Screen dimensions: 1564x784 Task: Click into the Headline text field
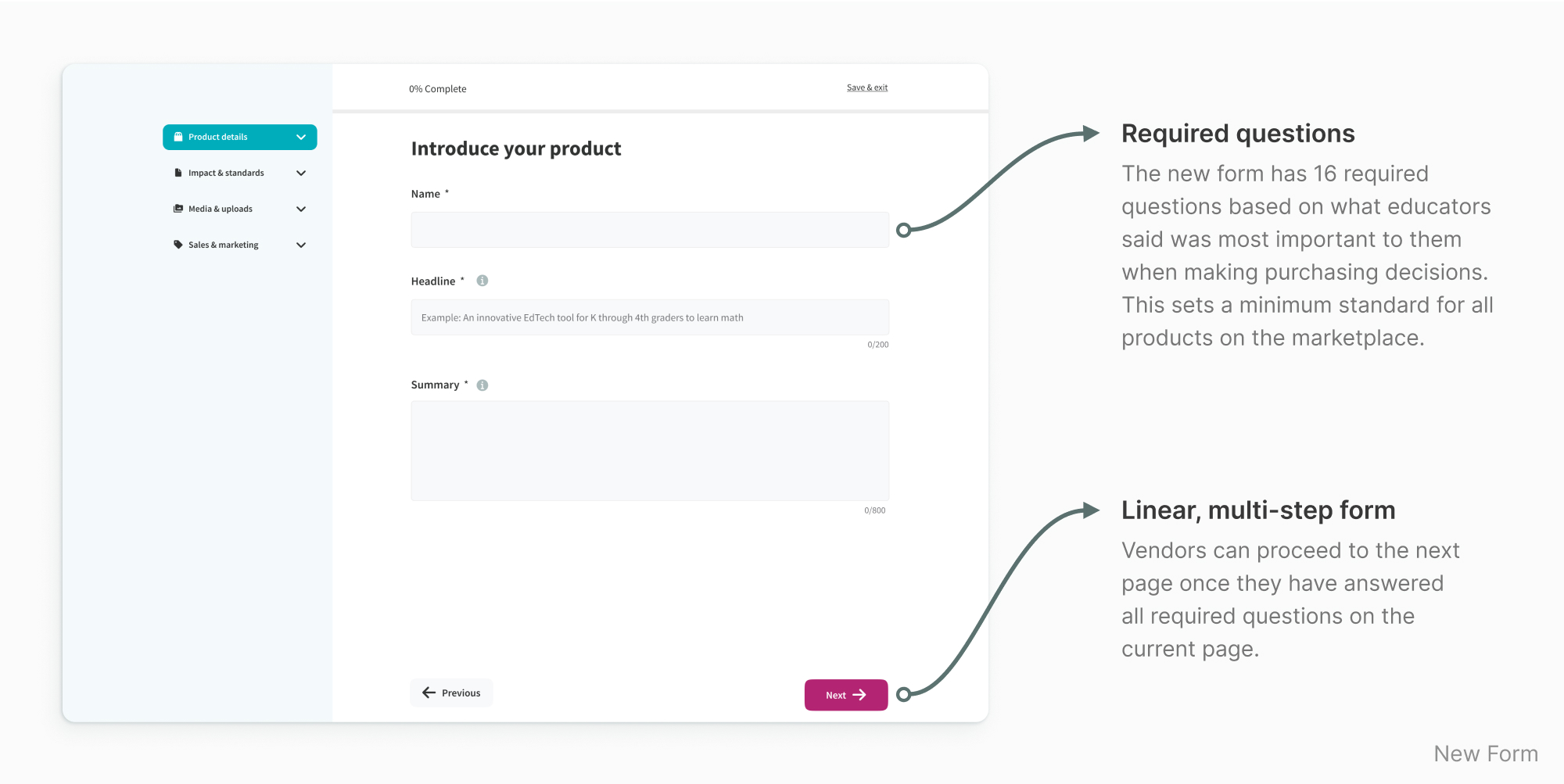click(x=650, y=317)
